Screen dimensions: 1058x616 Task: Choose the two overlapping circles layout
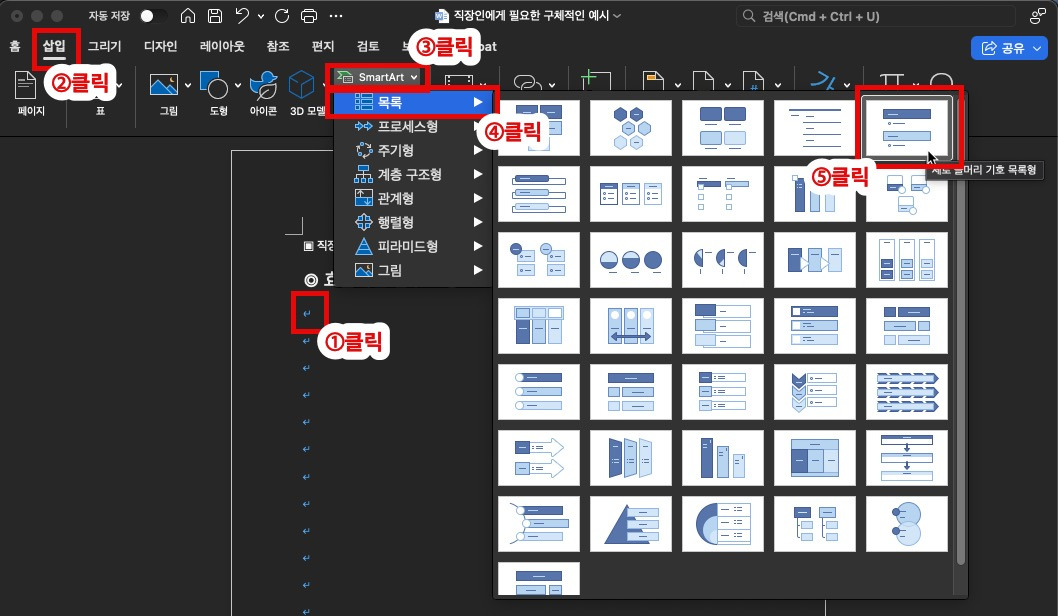pyautogui.click(x=907, y=524)
